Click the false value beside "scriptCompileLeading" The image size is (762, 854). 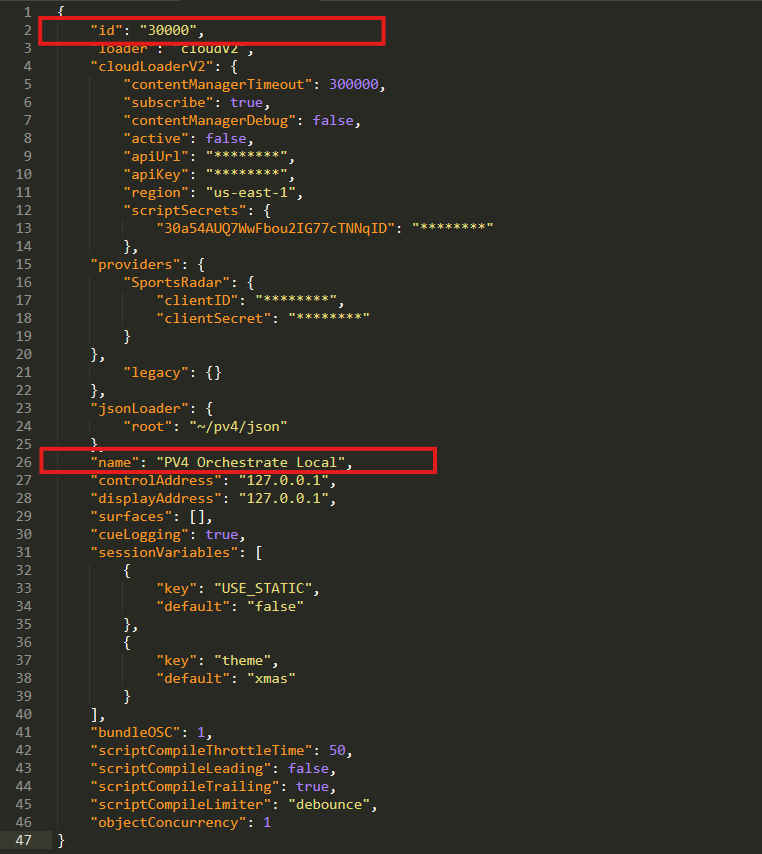pyautogui.click(x=308, y=768)
